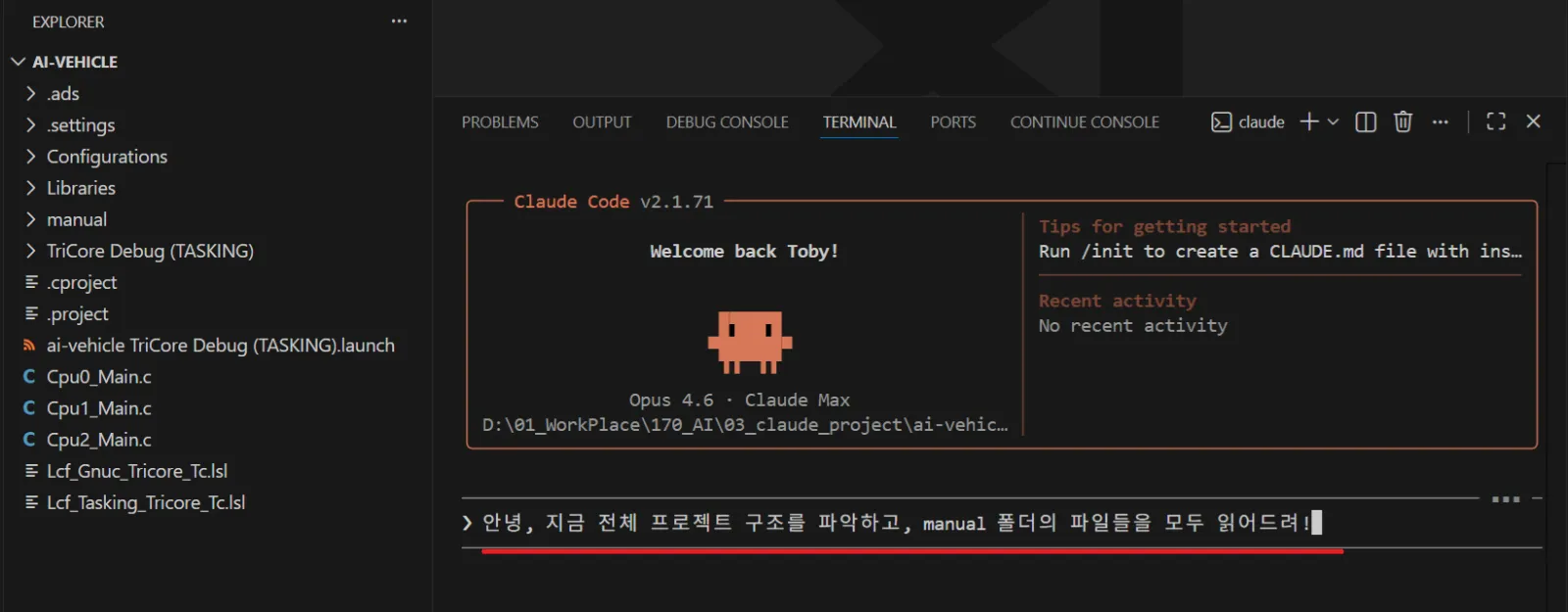
Task: Open the CONTINUE CONSOLE tab
Action: 1084,122
